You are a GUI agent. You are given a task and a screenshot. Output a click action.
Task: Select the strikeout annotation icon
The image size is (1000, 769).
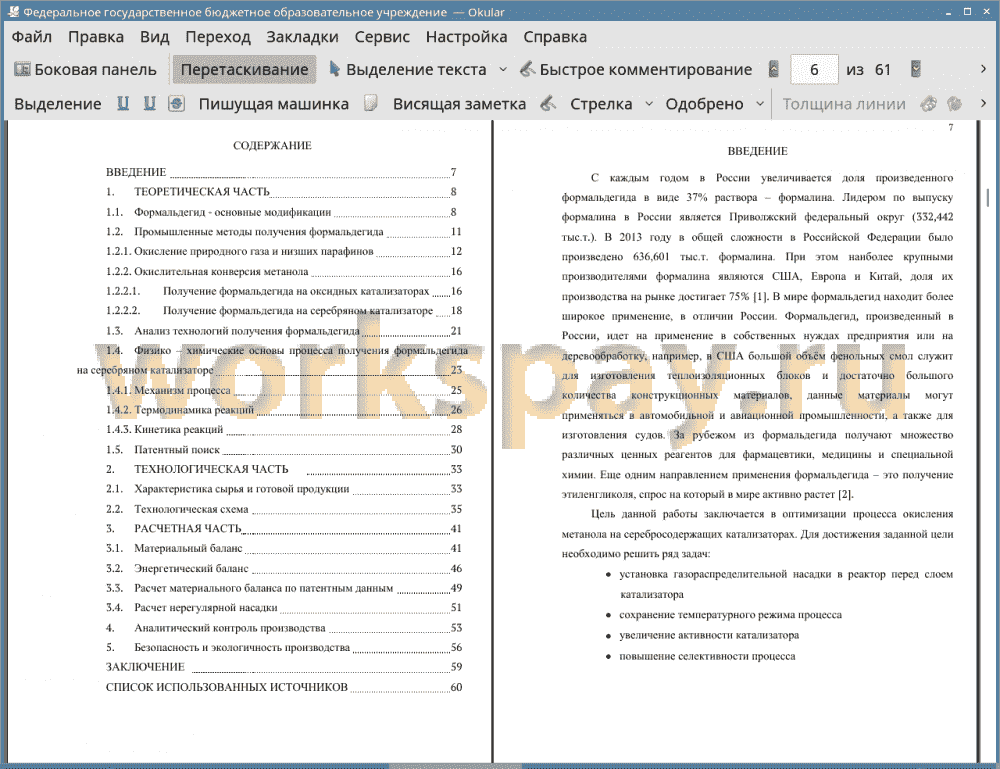(176, 104)
